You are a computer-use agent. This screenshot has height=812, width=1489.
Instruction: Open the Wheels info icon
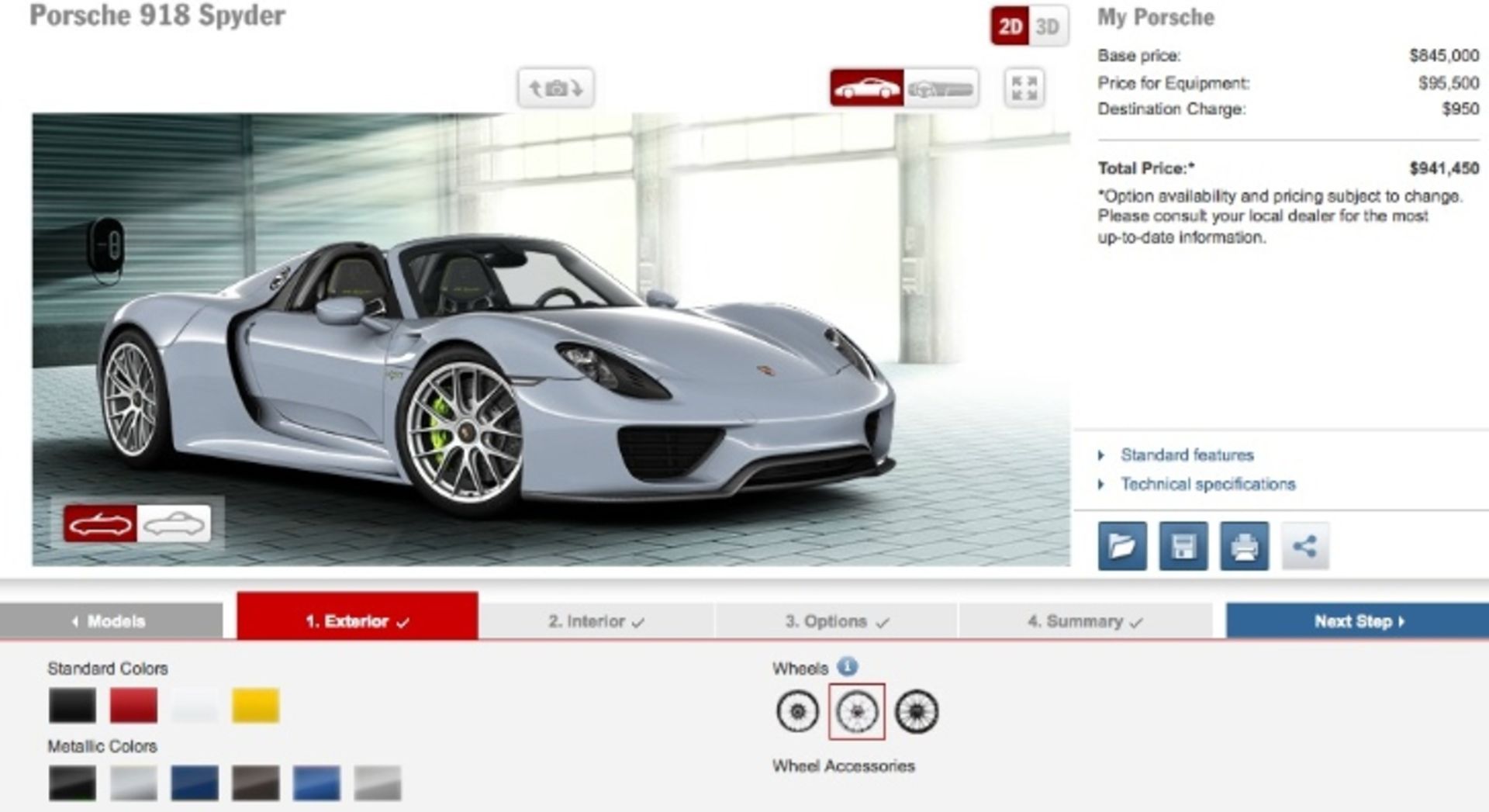click(848, 667)
